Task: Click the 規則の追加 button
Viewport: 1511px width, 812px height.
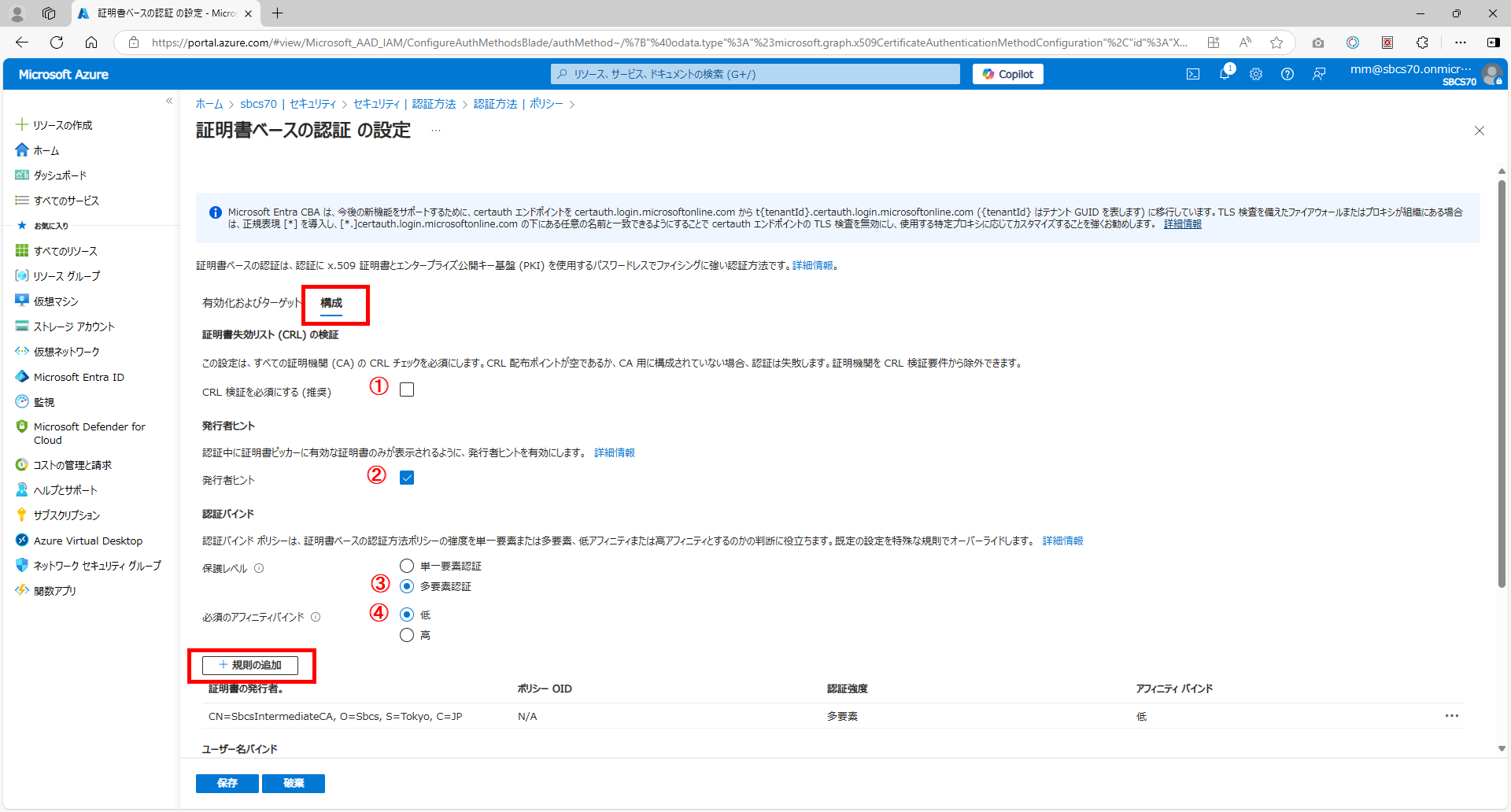Action: [250, 665]
